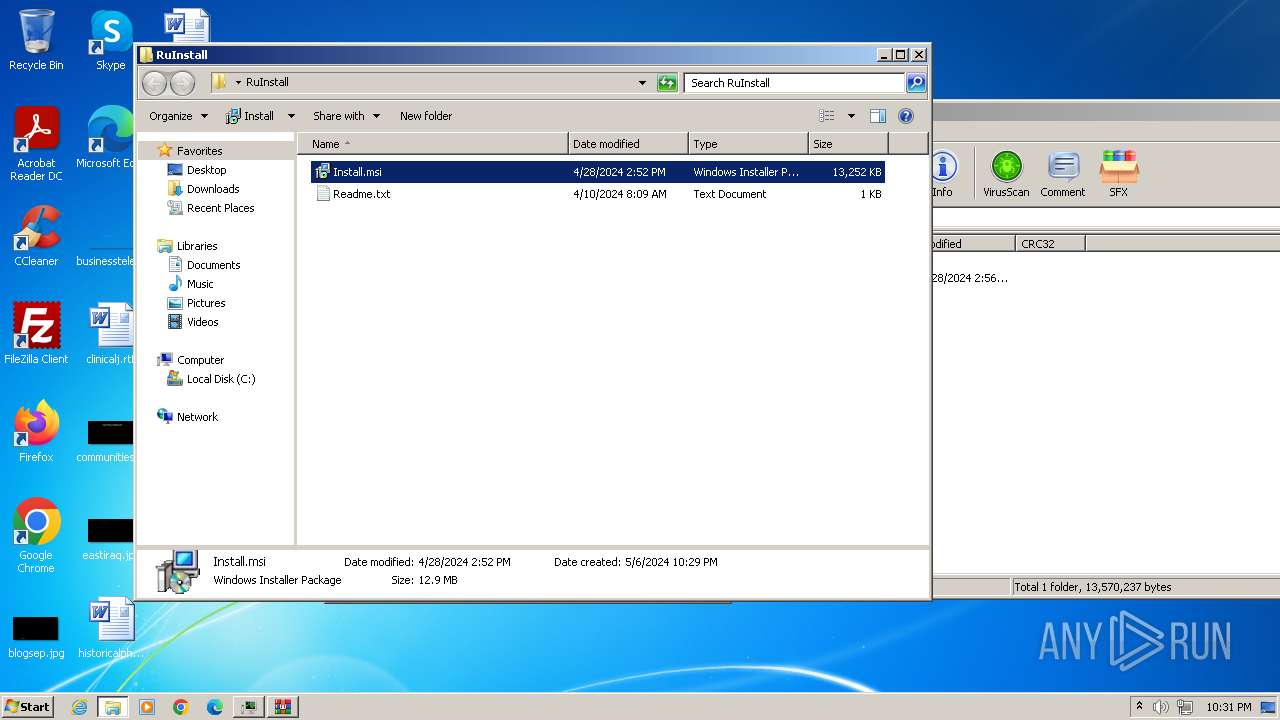Create SFX archive in WinRAR toolbar

[x=1118, y=174]
